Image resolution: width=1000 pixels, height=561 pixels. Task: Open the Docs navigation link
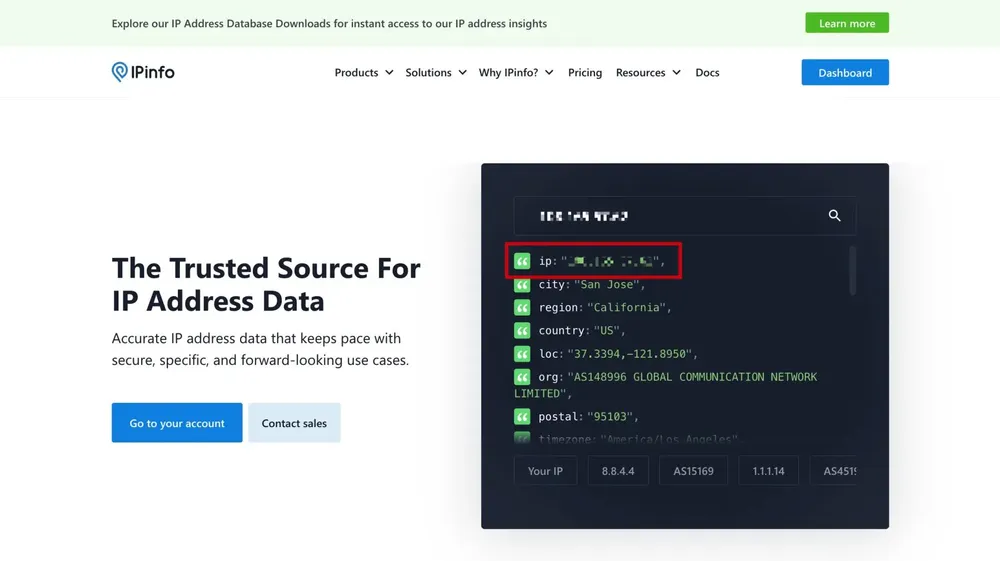707,73
